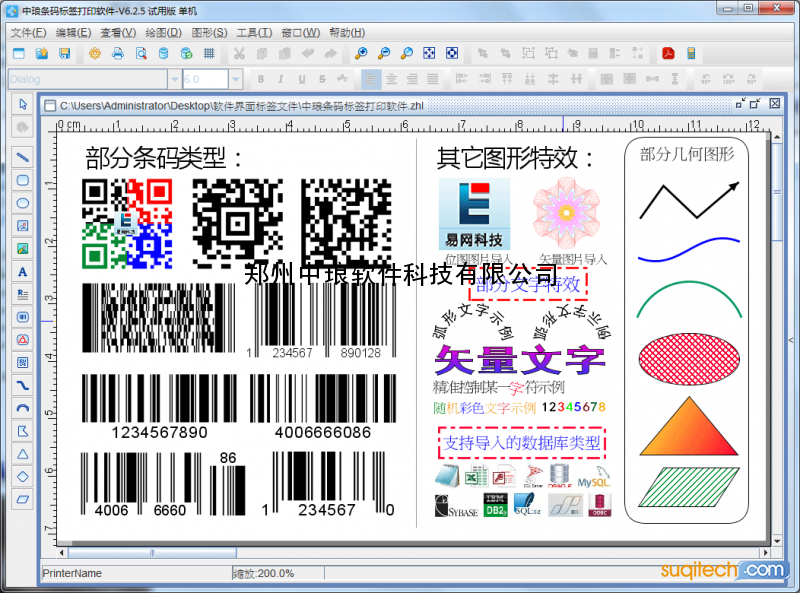Select left text alignment
800x593 pixels.
click(371, 79)
